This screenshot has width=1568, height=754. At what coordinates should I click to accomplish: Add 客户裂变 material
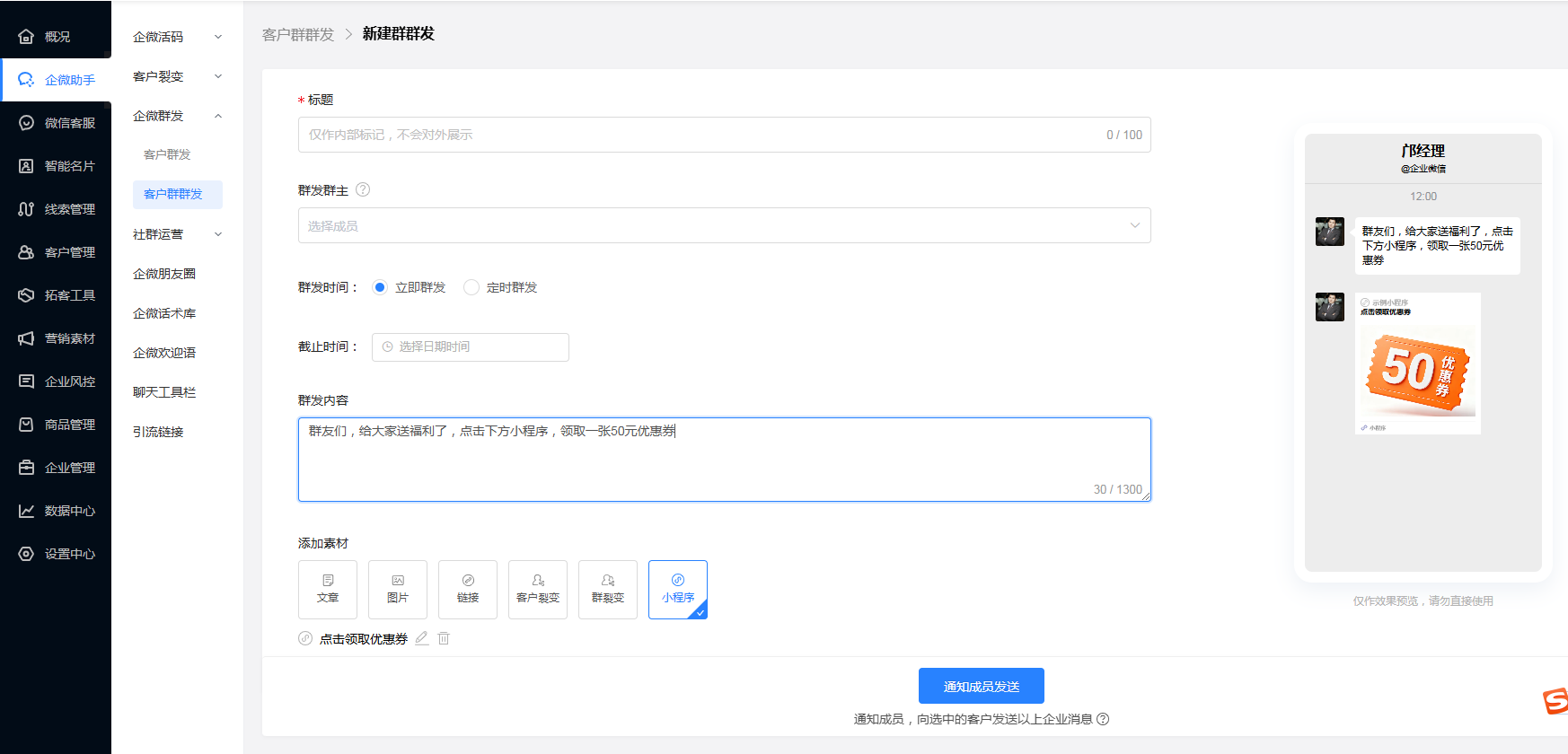[x=538, y=589]
